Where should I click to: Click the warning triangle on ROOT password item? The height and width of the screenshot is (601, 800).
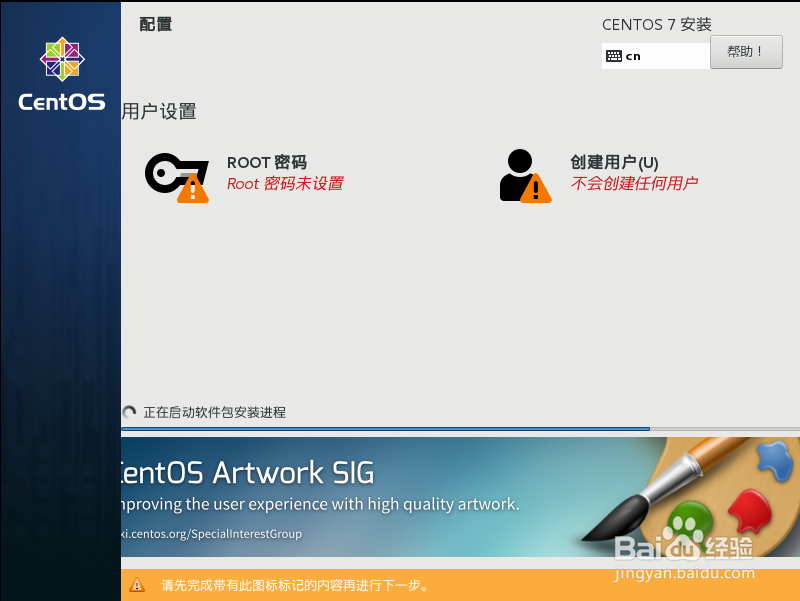[x=192, y=192]
